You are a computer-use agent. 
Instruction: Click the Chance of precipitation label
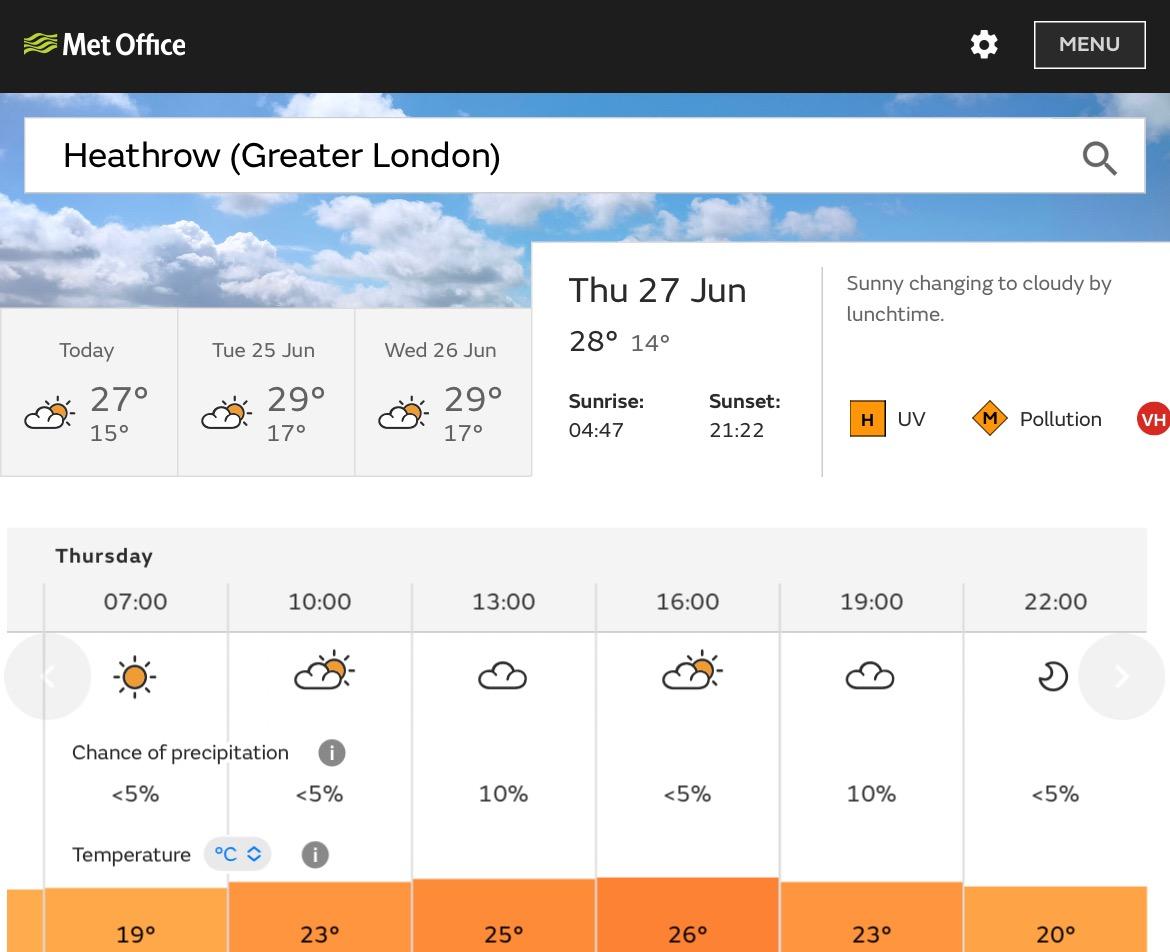pos(180,753)
